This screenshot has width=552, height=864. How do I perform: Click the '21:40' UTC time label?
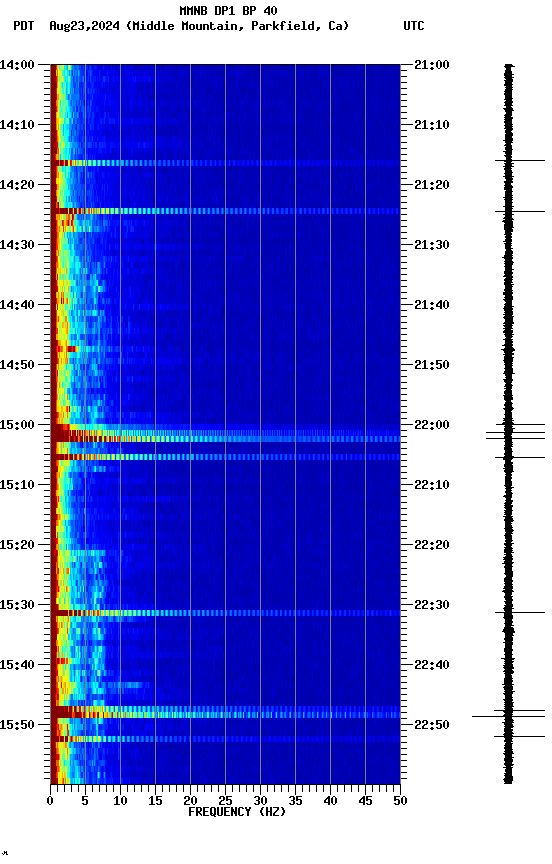(432, 305)
